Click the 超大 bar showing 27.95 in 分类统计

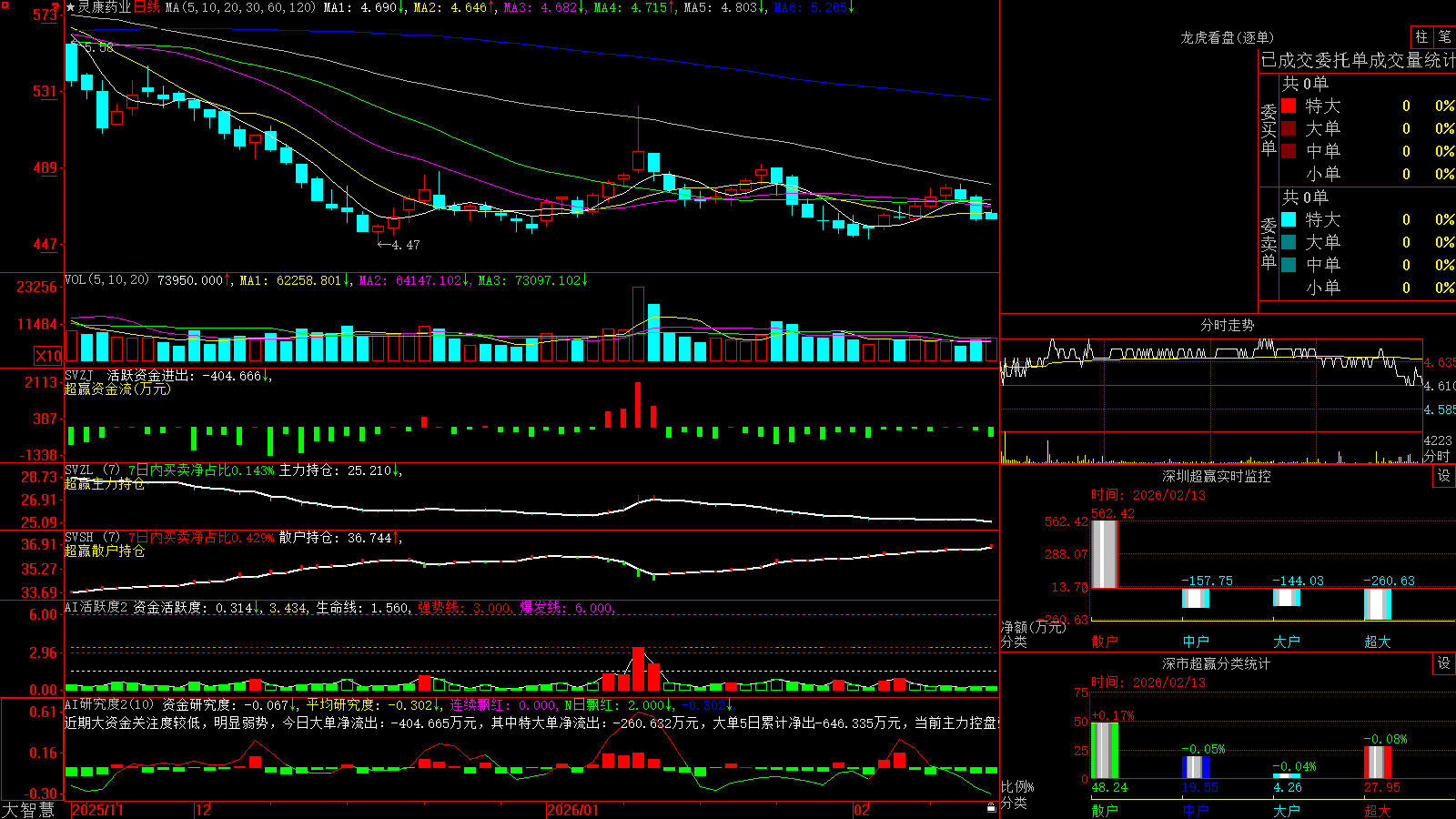[x=1377, y=763]
